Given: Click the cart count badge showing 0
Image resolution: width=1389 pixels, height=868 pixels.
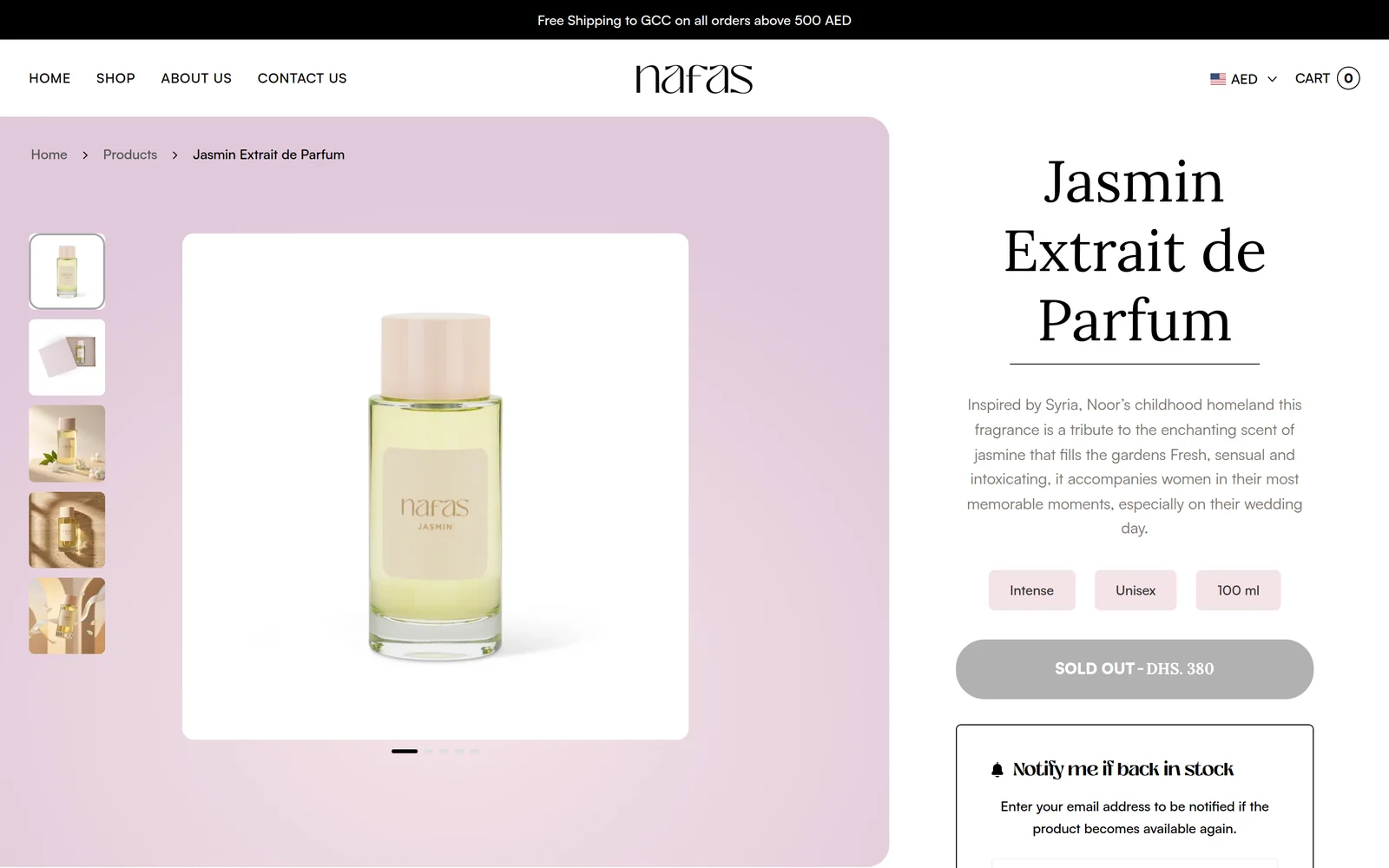Looking at the screenshot, I should pos(1348,78).
